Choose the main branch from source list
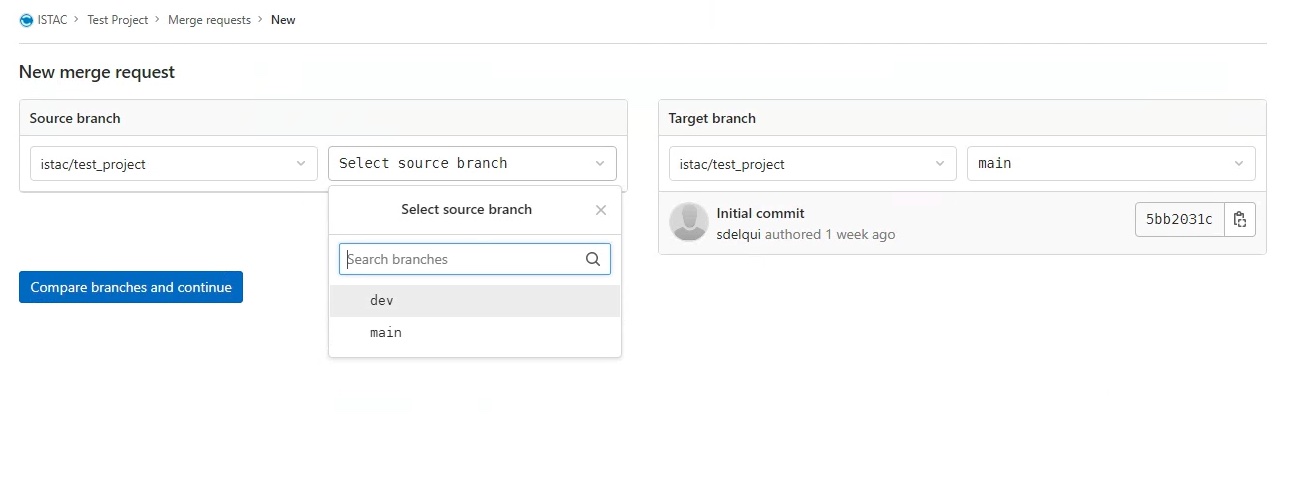This screenshot has height=493, width=1301. [x=475, y=333]
